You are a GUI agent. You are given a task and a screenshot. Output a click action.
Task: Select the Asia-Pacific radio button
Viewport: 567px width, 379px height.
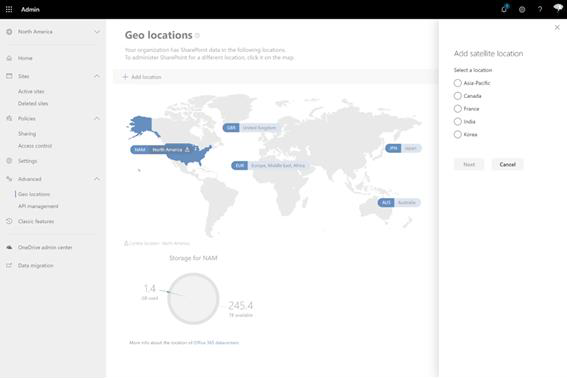[457, 83]
